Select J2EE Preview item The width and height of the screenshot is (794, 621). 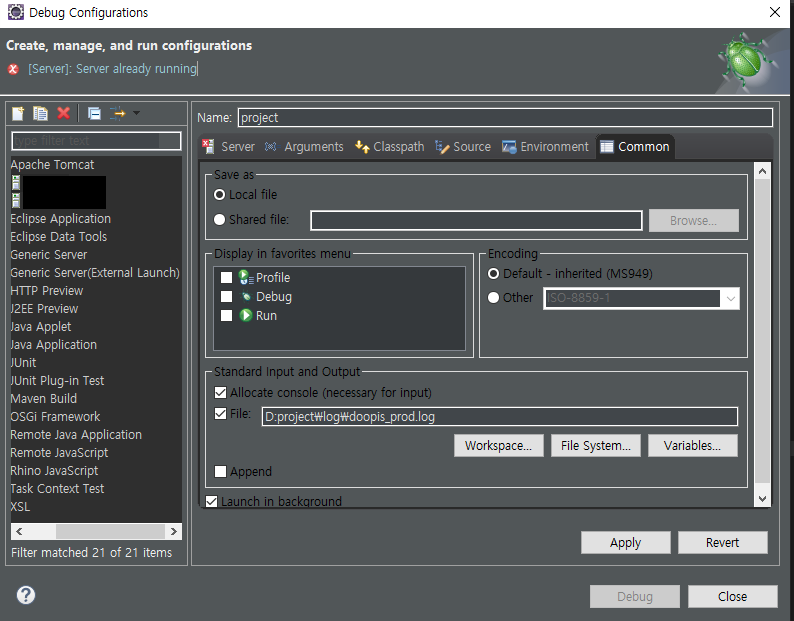44,308
